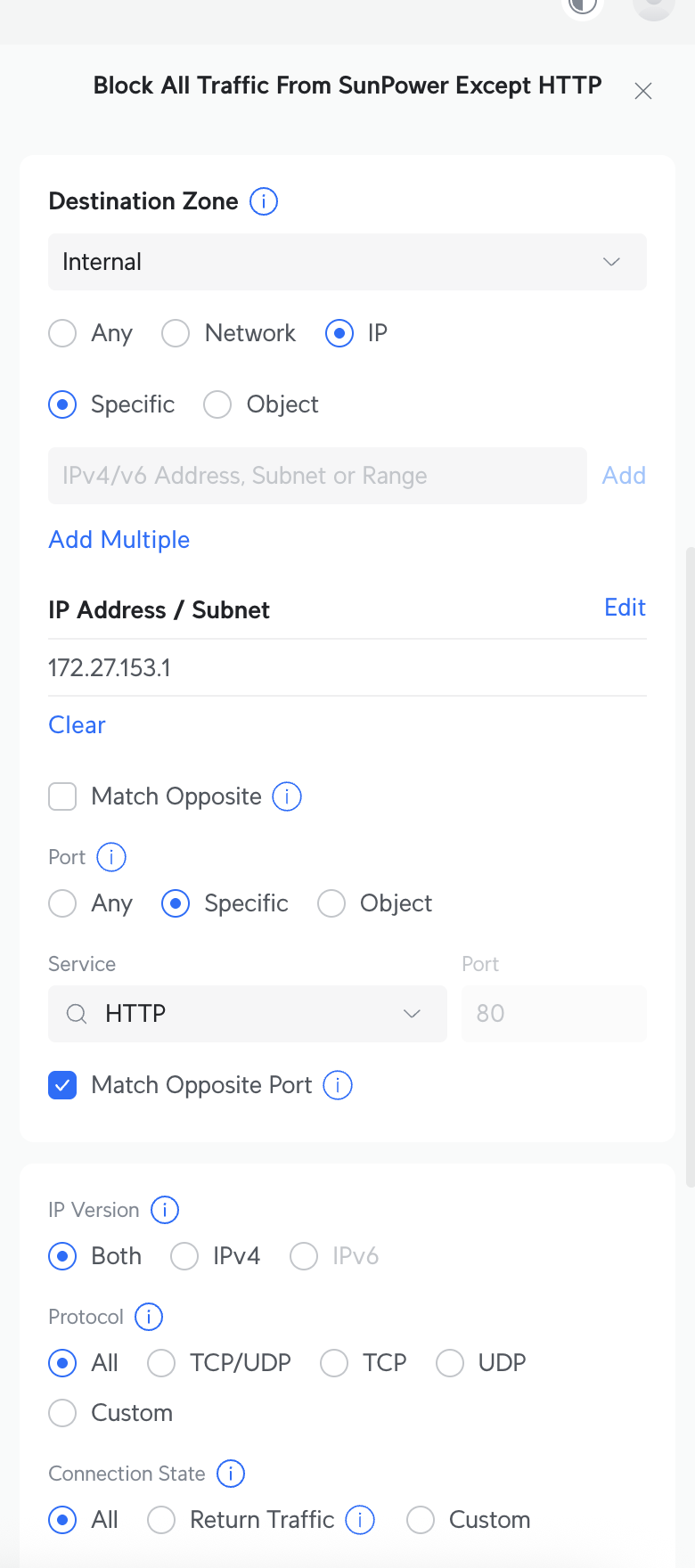Choose TCP/UDP protocol radio button
This screenshot has height=1568, width=695.
tap(161, 1363)
